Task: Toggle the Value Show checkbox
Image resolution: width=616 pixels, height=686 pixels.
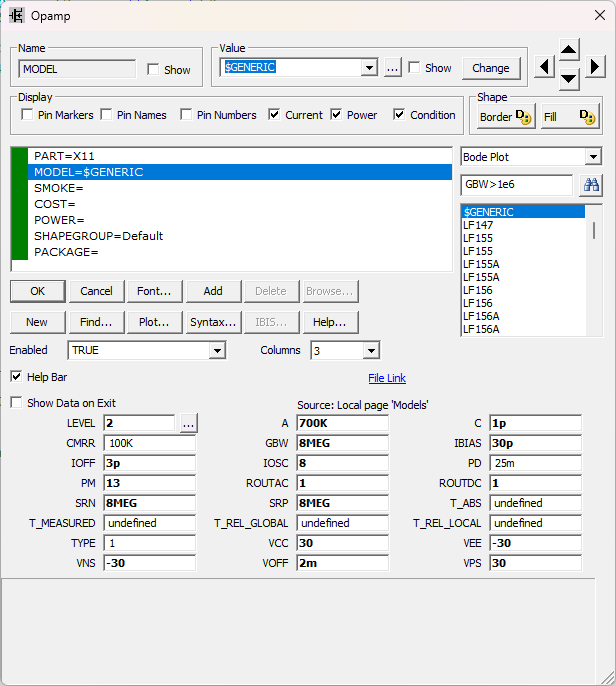Action: 414,68
